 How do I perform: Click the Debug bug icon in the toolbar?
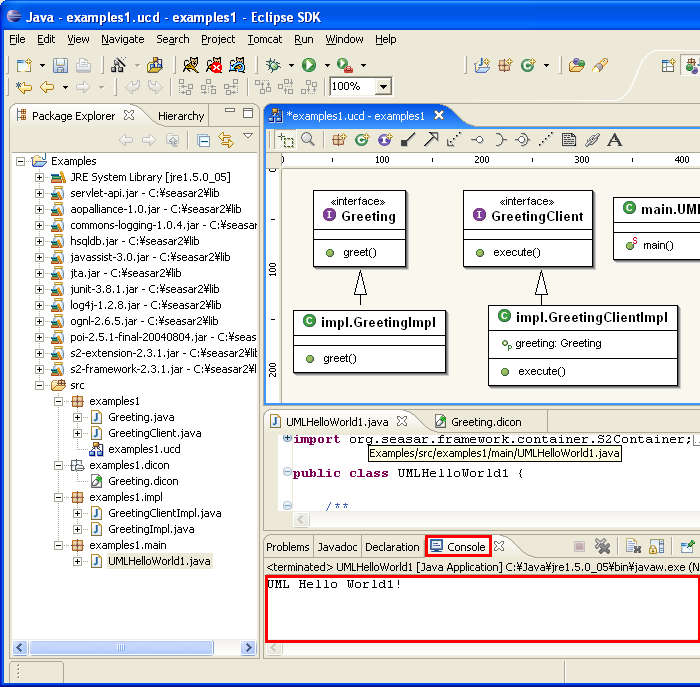[x=273, y=65]
